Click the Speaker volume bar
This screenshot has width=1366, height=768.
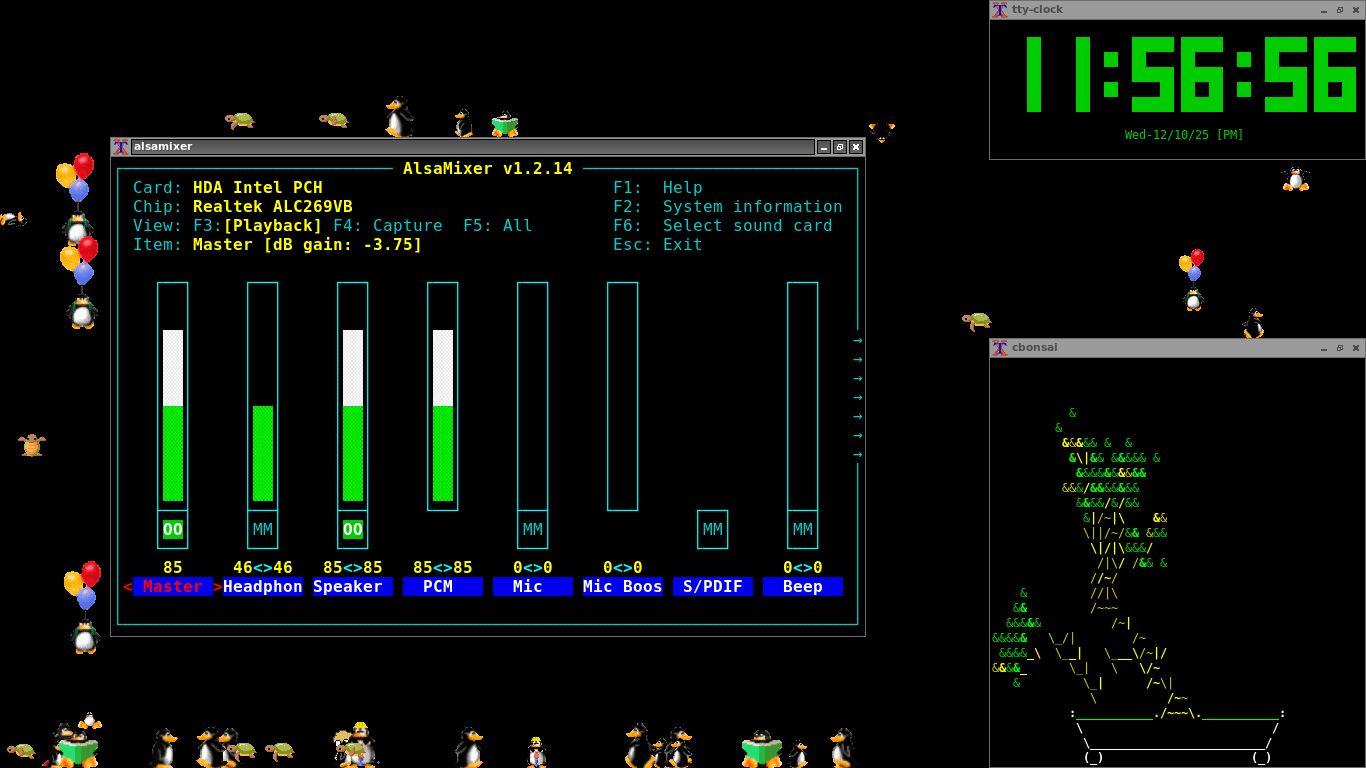click(x=353, y=396)
